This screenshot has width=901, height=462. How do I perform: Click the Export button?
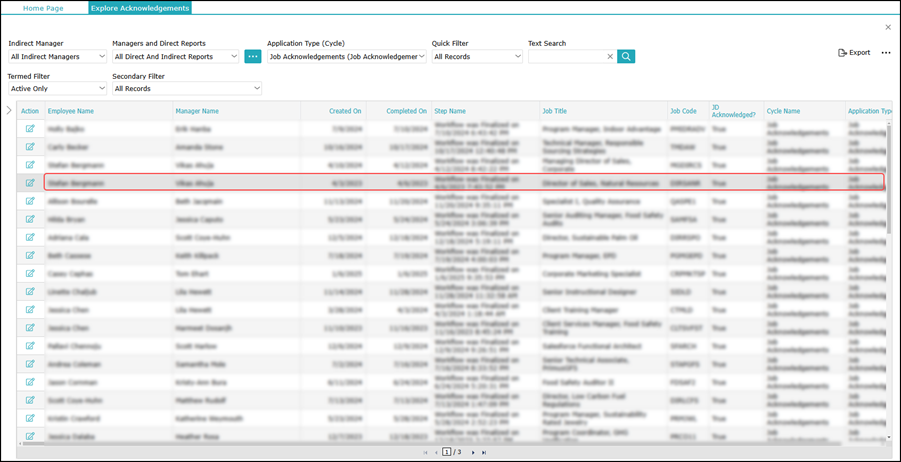[854, 53]
